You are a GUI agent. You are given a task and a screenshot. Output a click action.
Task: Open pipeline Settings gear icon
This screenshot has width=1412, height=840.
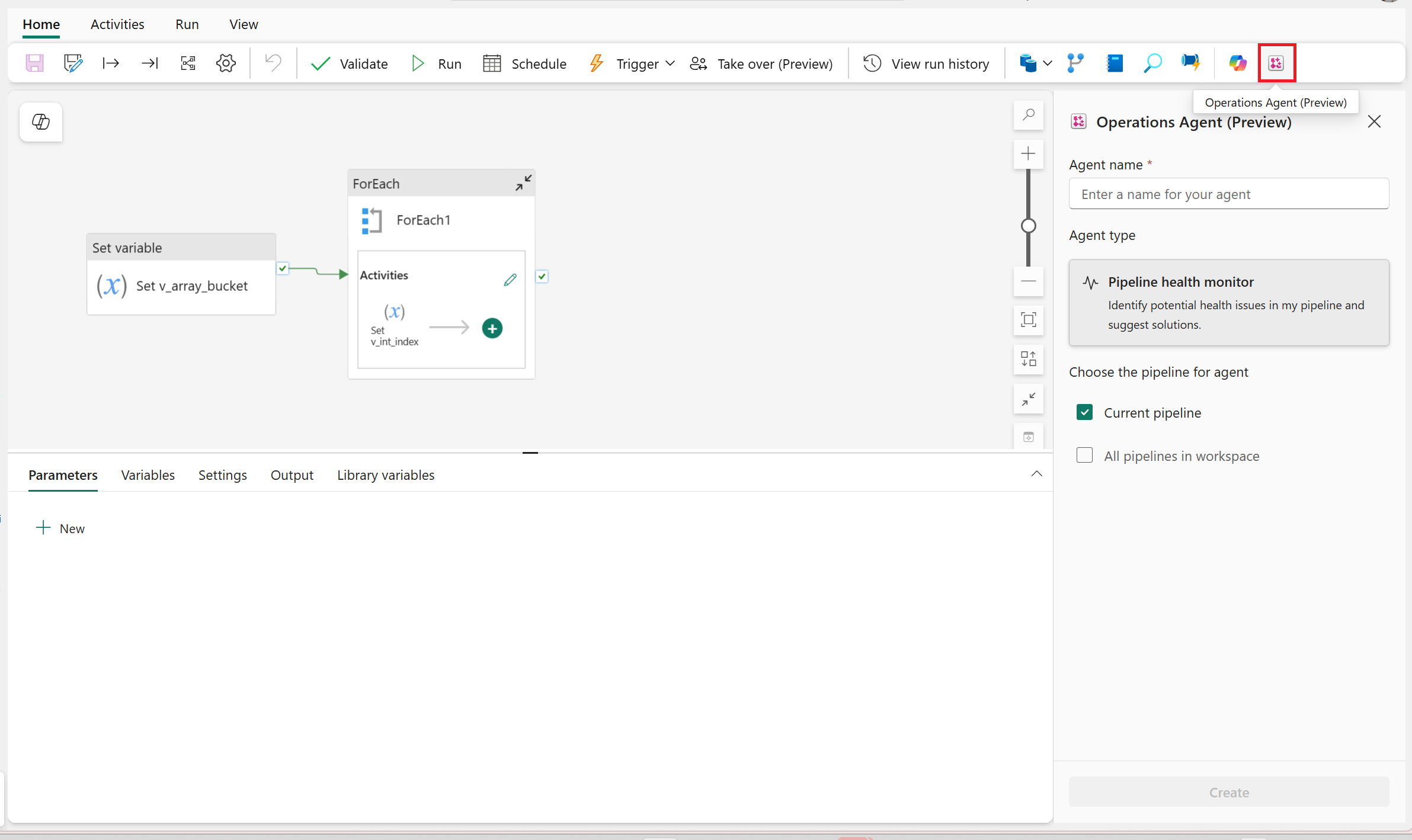pyautogui.click(x=226, y=63)
